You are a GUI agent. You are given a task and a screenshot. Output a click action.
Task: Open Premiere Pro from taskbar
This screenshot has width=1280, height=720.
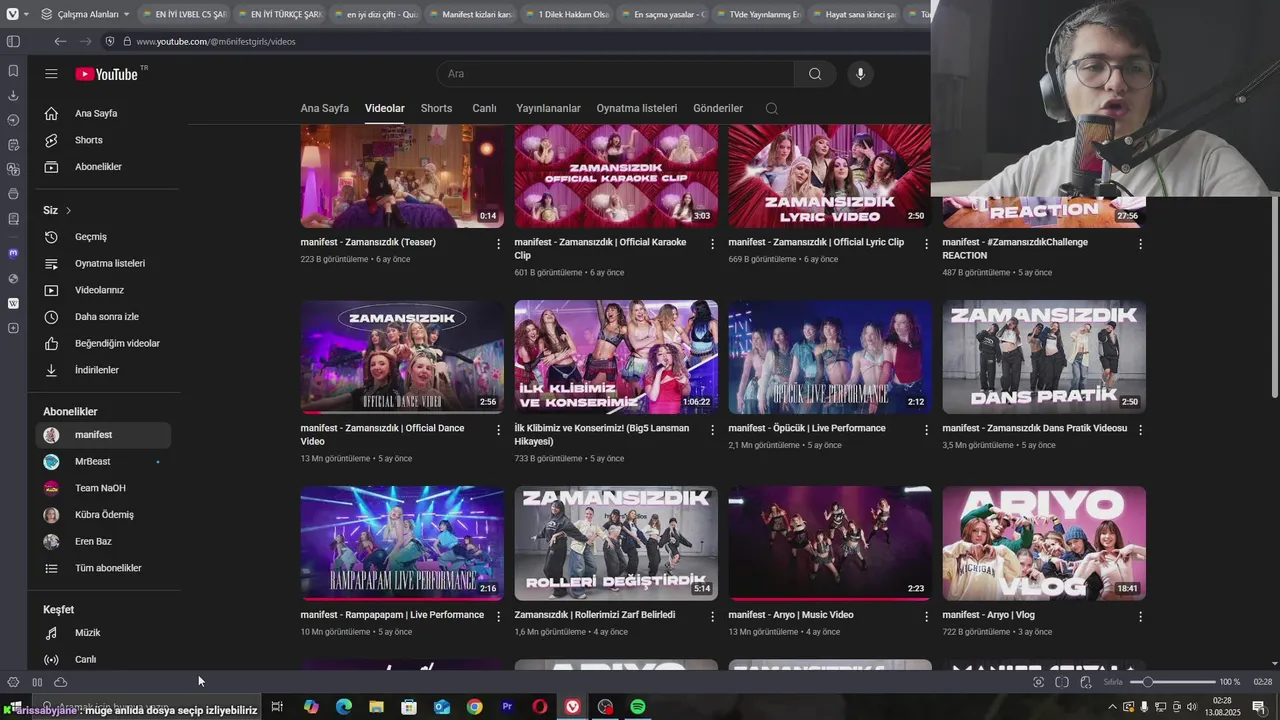[x=507, y=707]
